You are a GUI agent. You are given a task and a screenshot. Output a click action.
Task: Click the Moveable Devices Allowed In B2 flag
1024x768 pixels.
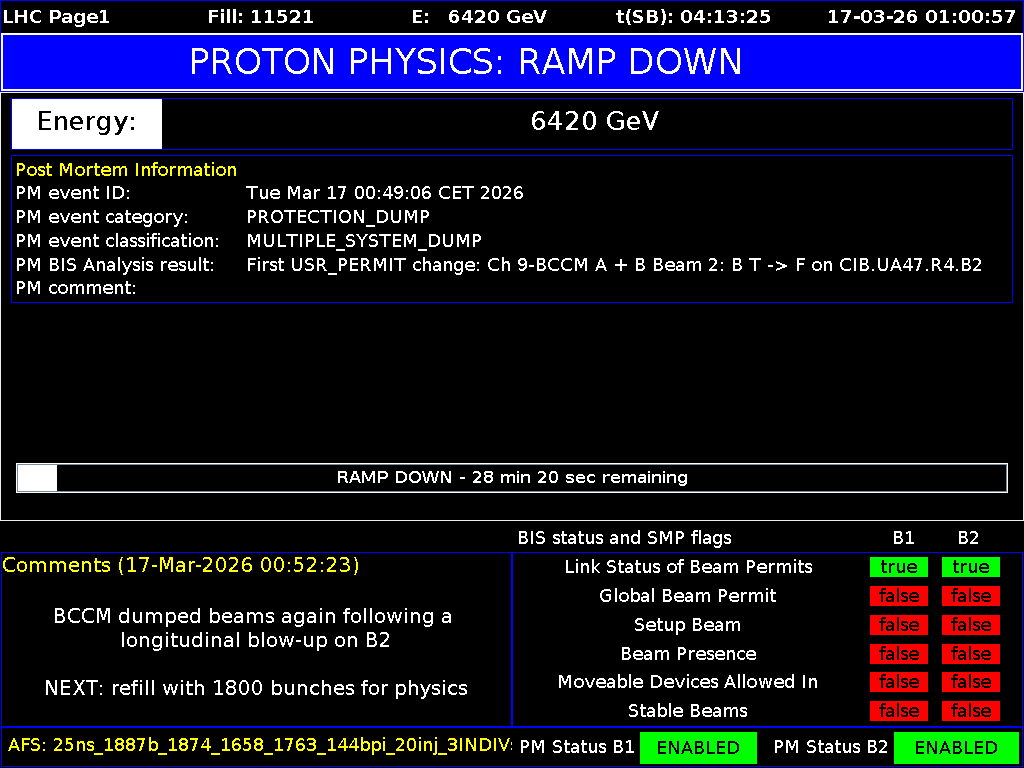point(968,682)
